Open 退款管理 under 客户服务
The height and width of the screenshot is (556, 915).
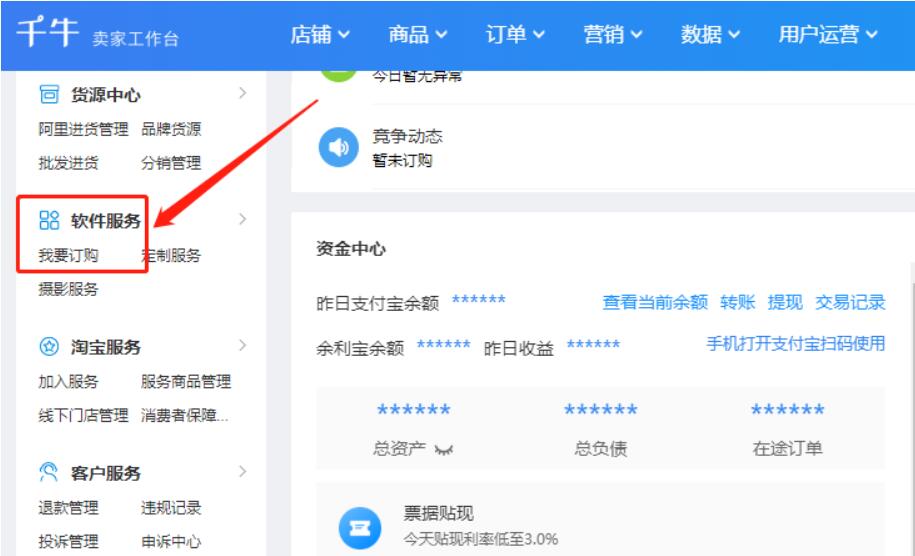point(68,508)
